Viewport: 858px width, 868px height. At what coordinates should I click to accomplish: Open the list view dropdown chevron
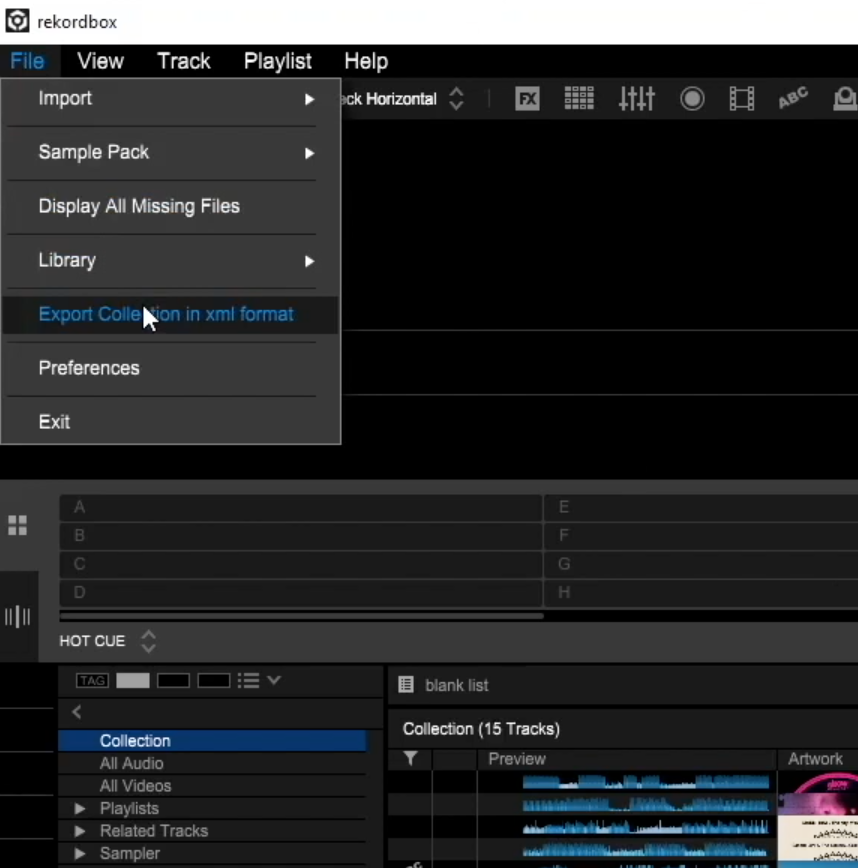[x=274, y=679]
